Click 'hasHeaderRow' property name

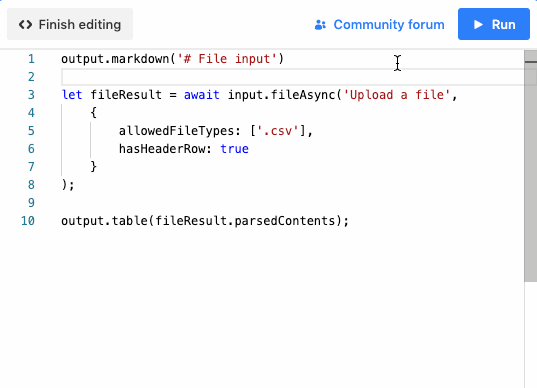click(162, 149)
